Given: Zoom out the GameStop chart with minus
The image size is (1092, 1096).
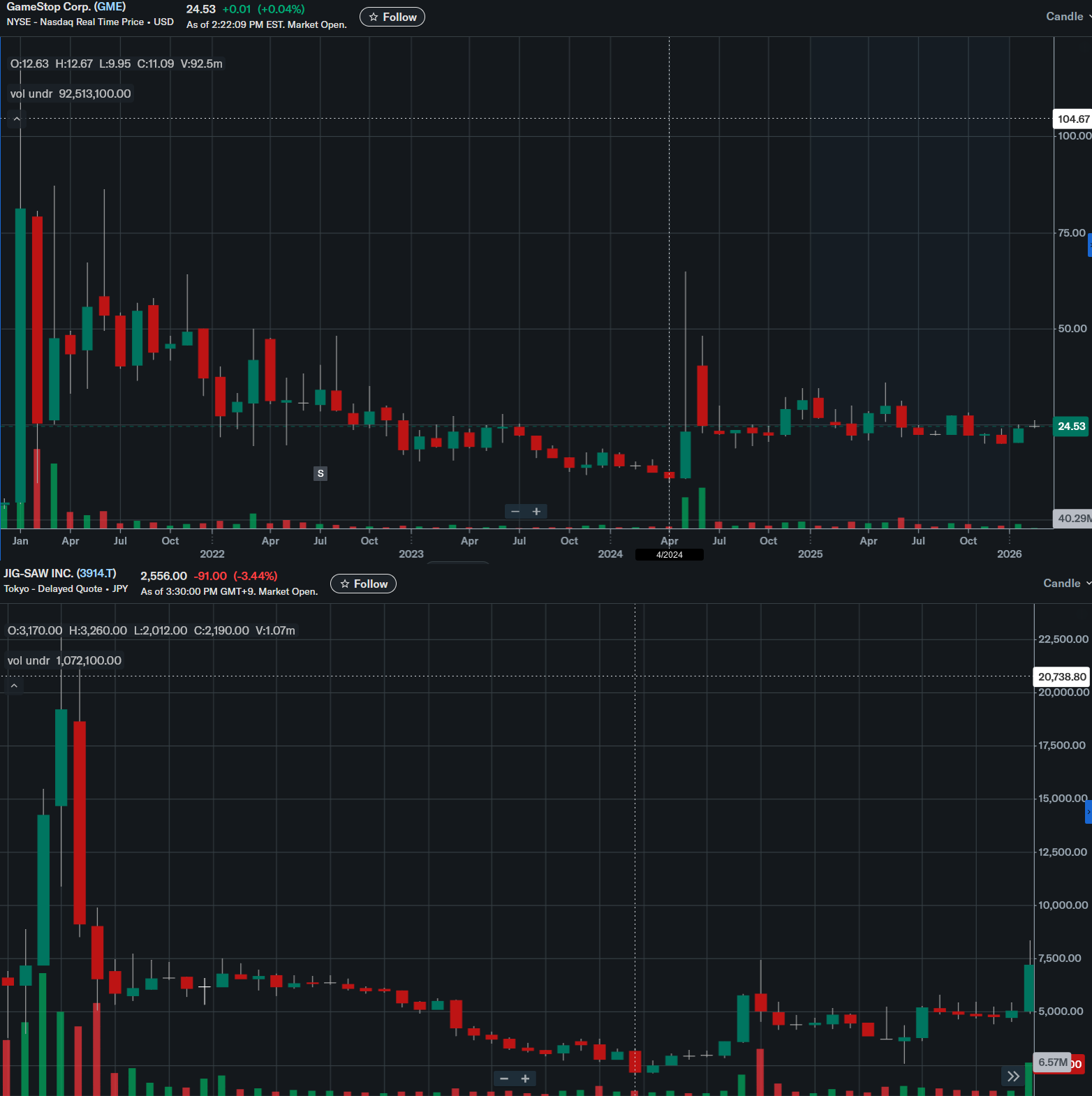Looking at the screenshot, I should coord(515,512).
